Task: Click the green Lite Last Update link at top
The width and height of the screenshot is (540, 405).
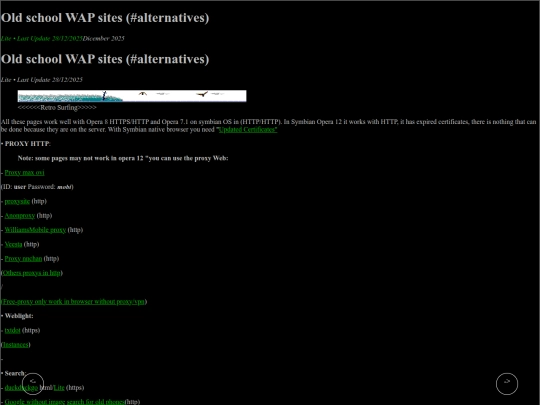Action: [x=42, y=39]
